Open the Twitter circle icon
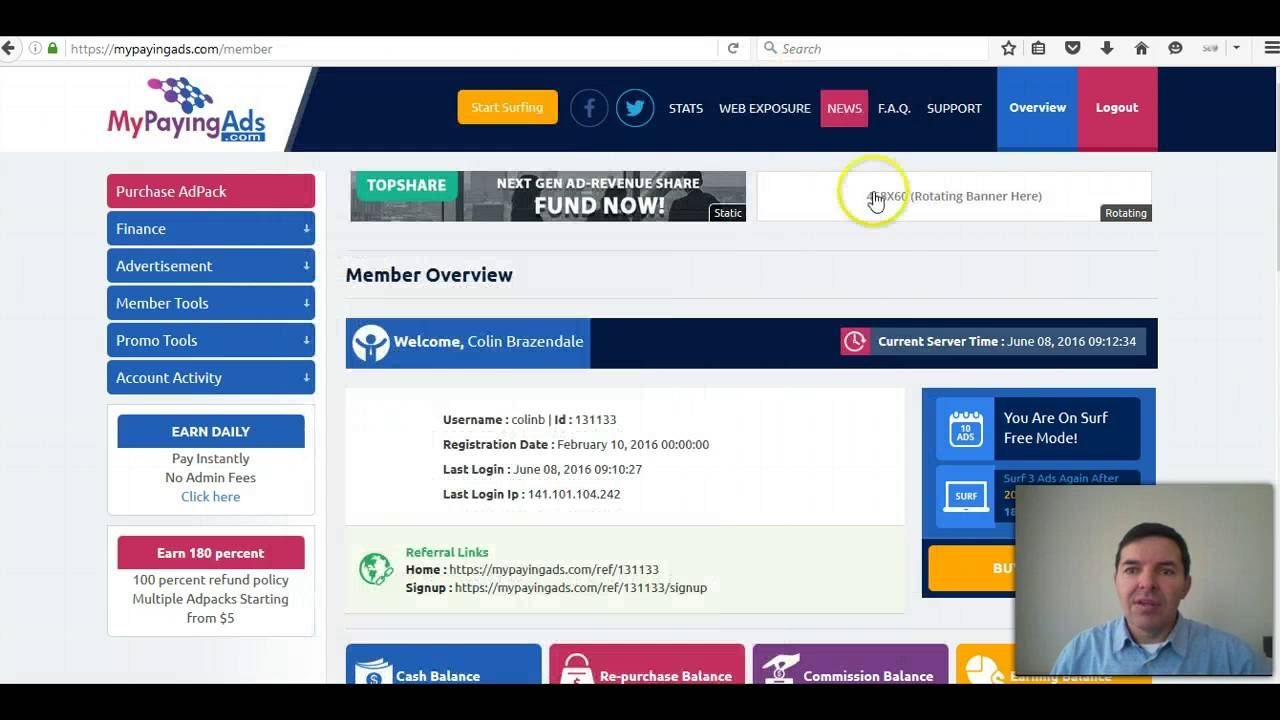1280x720 pixels. point(635,108)
